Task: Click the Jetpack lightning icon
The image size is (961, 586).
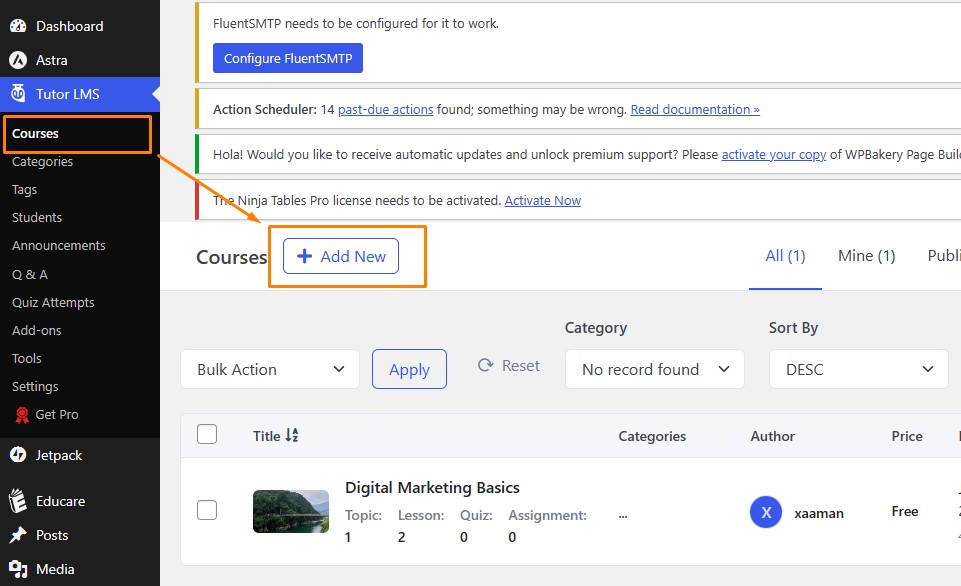Action: (18, 455)
